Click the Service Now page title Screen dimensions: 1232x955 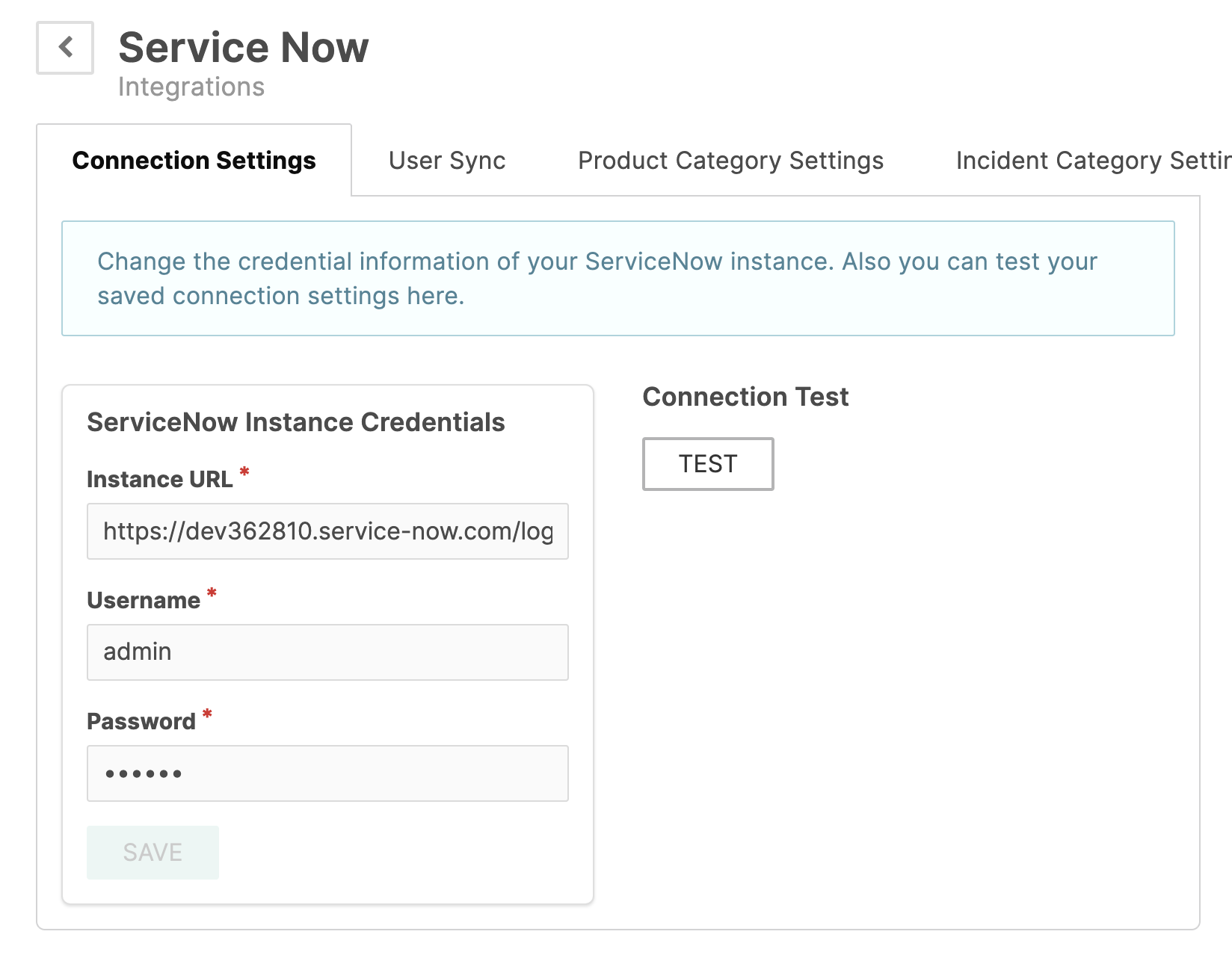(243, 46)
